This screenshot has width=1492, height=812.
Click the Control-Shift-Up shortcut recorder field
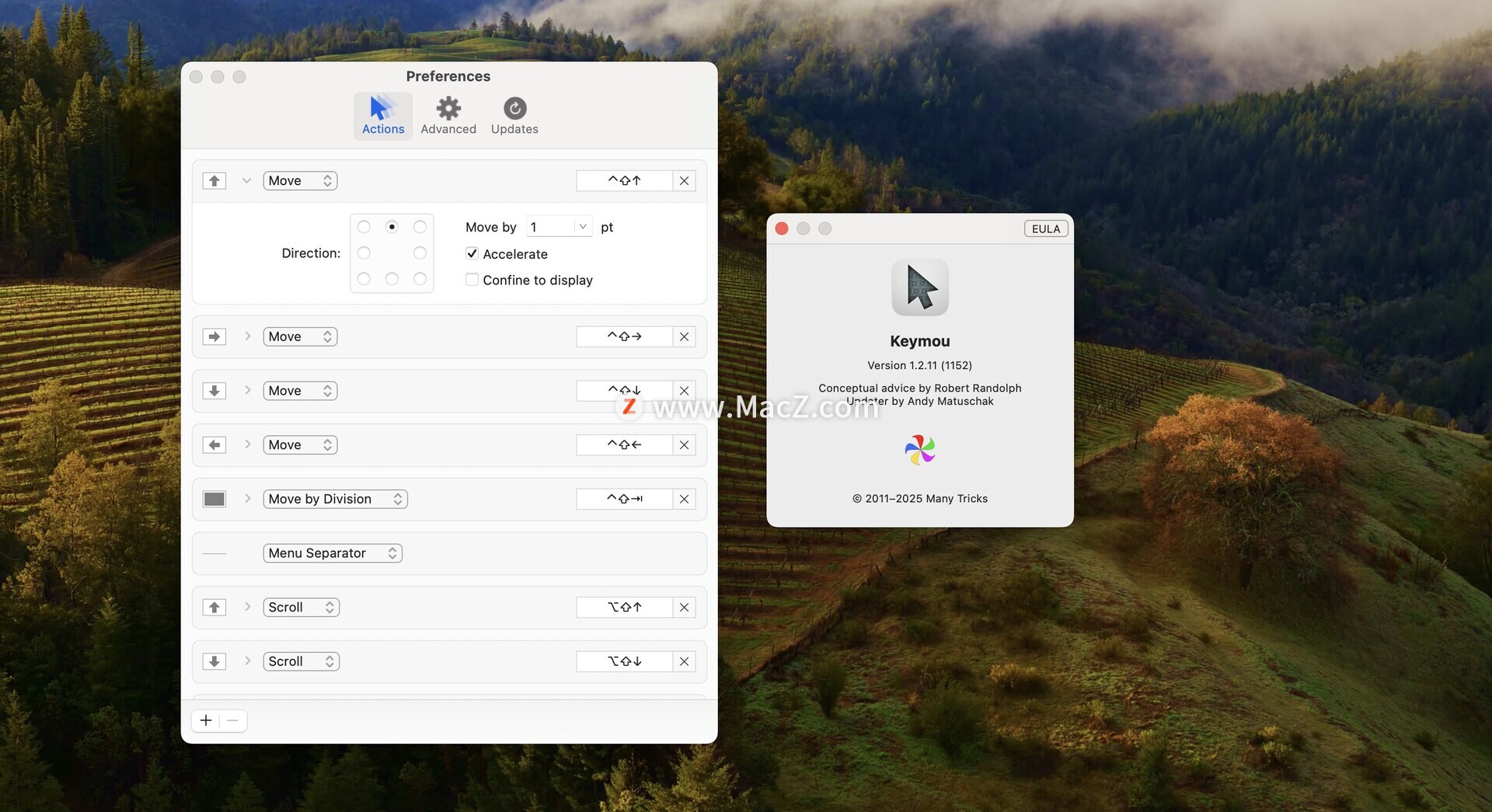624,181
